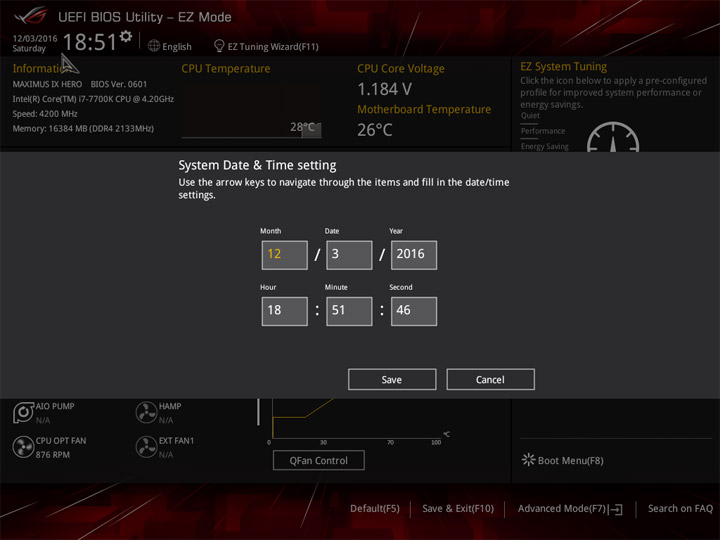Click the System Date & Time setting title
The image size is (720, 540).
[257, 165]
